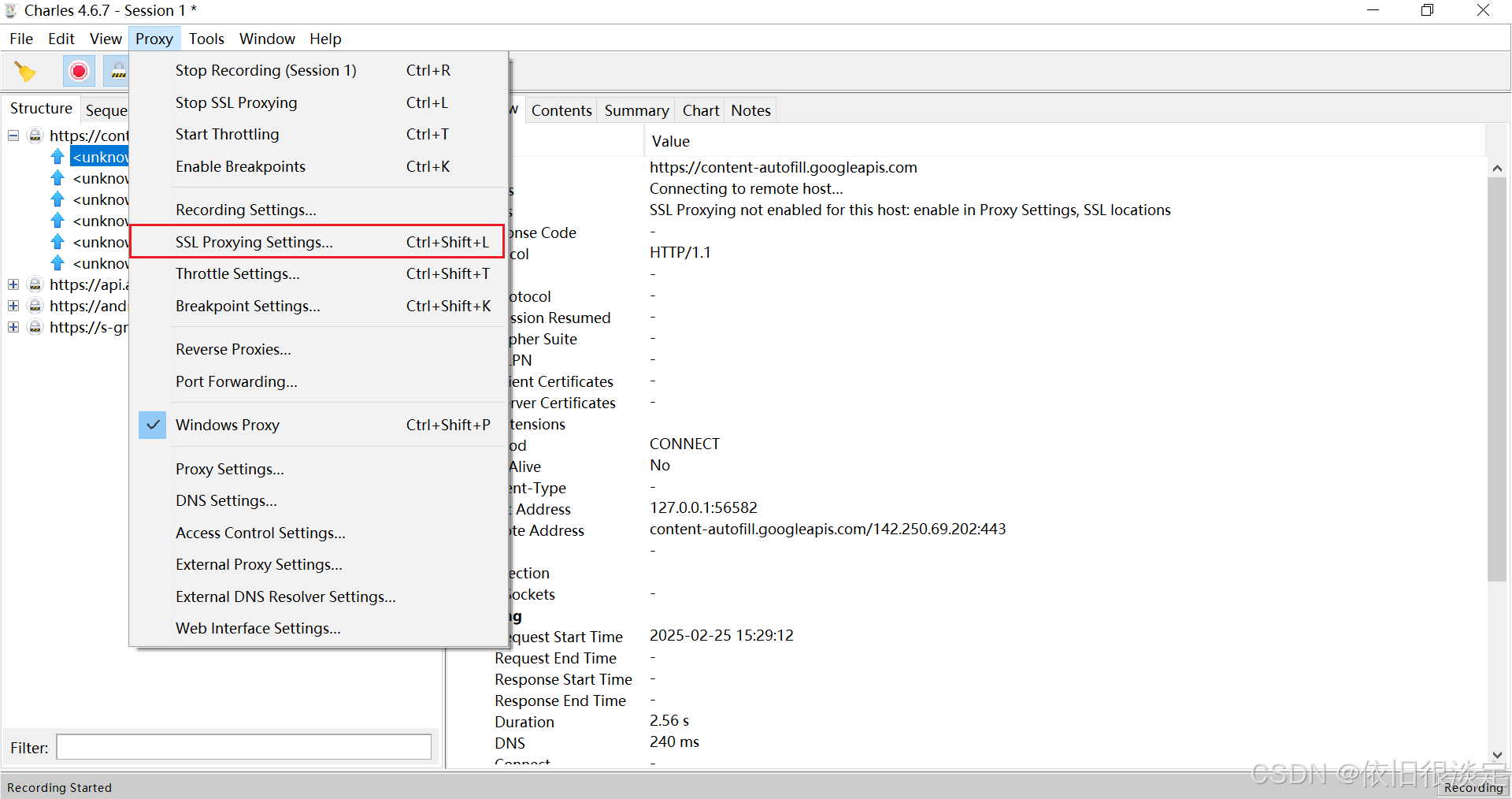Open the Edit menu
1512x799 pixels.
point(61,39)
